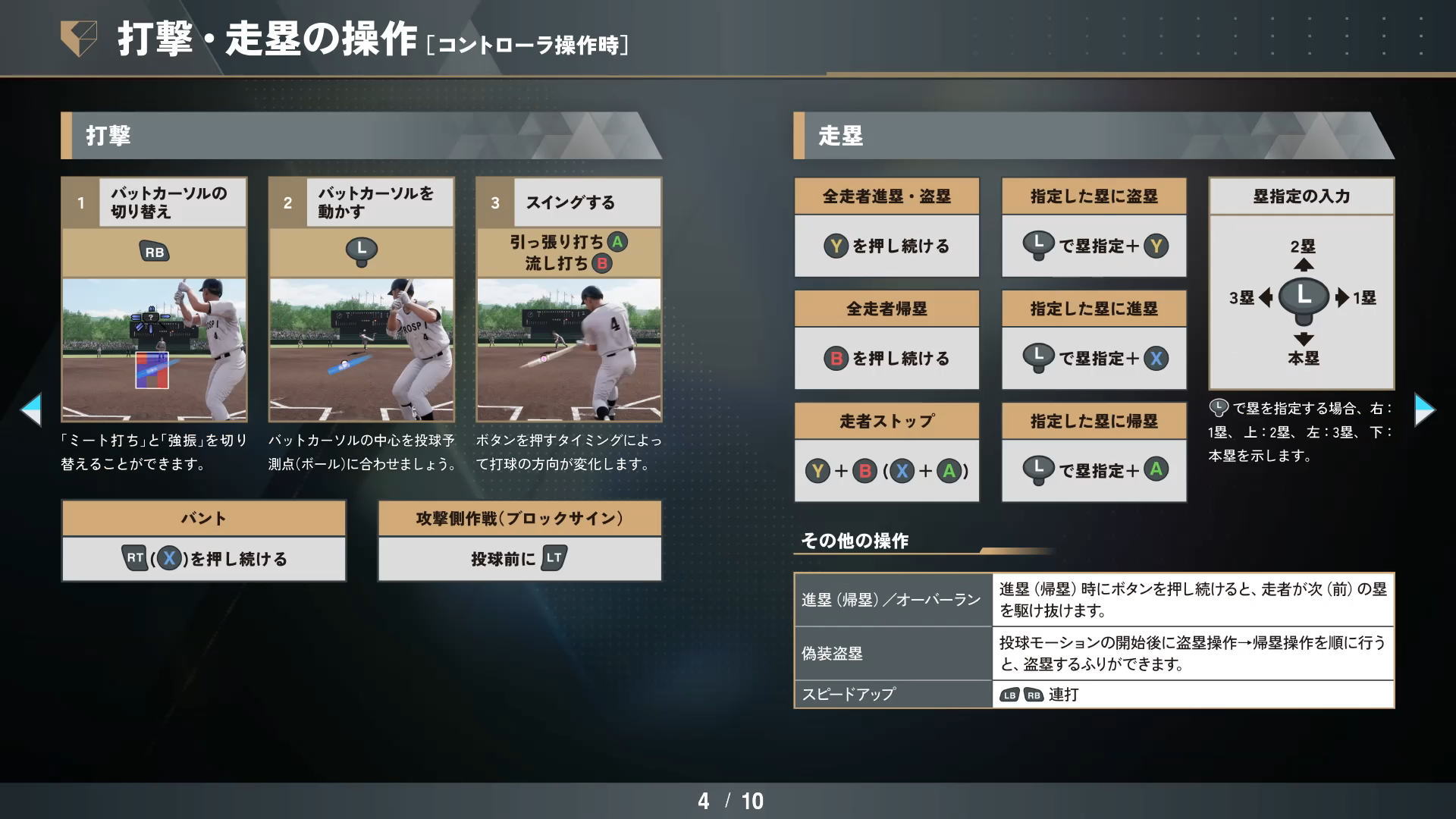Click the L stick icon in 指定した塁に進塁
The image size is (1456, 819).
click(x=1039, y=358)
